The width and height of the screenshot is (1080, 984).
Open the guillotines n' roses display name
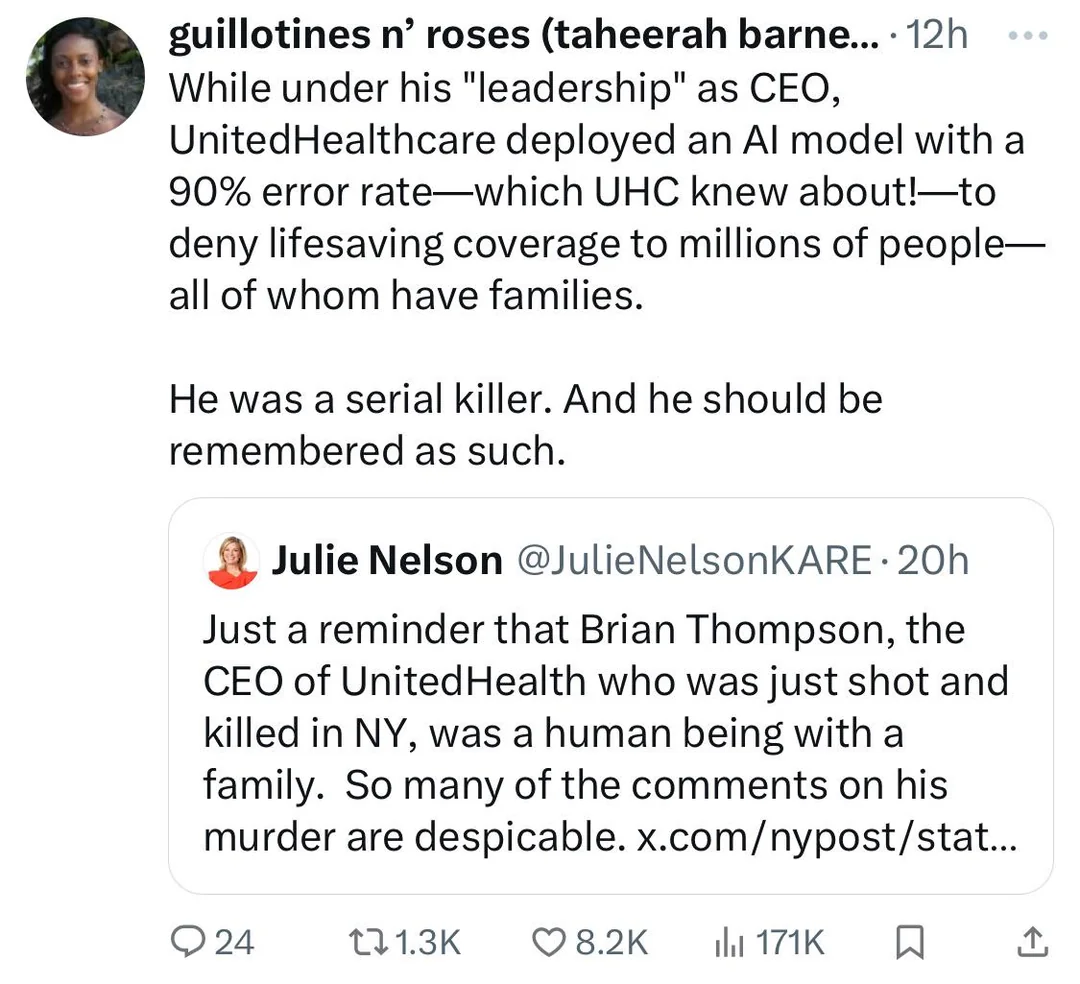[523, 34]
